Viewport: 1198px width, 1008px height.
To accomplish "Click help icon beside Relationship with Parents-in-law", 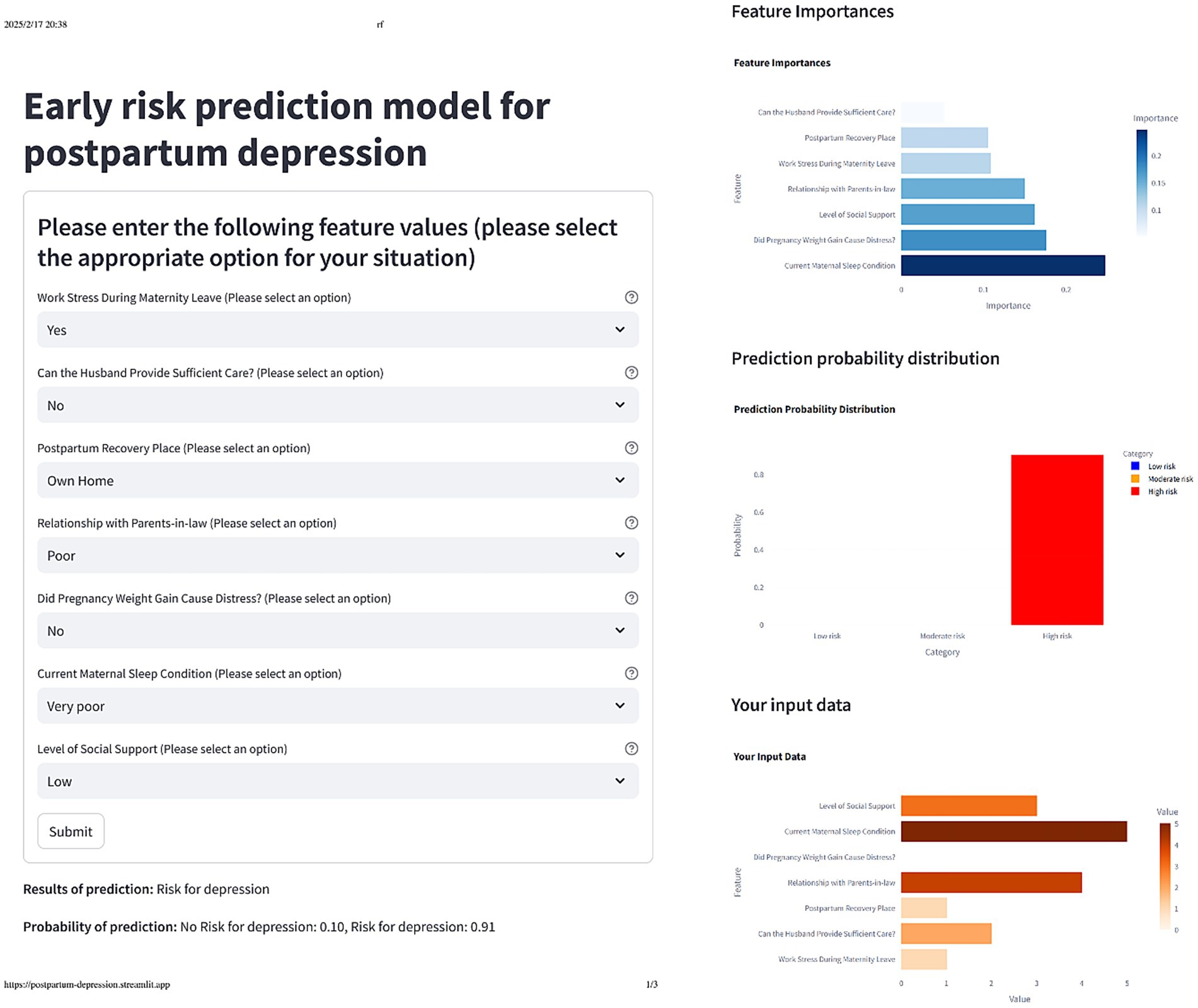I will pyautogui.click(x=632, y=523).
